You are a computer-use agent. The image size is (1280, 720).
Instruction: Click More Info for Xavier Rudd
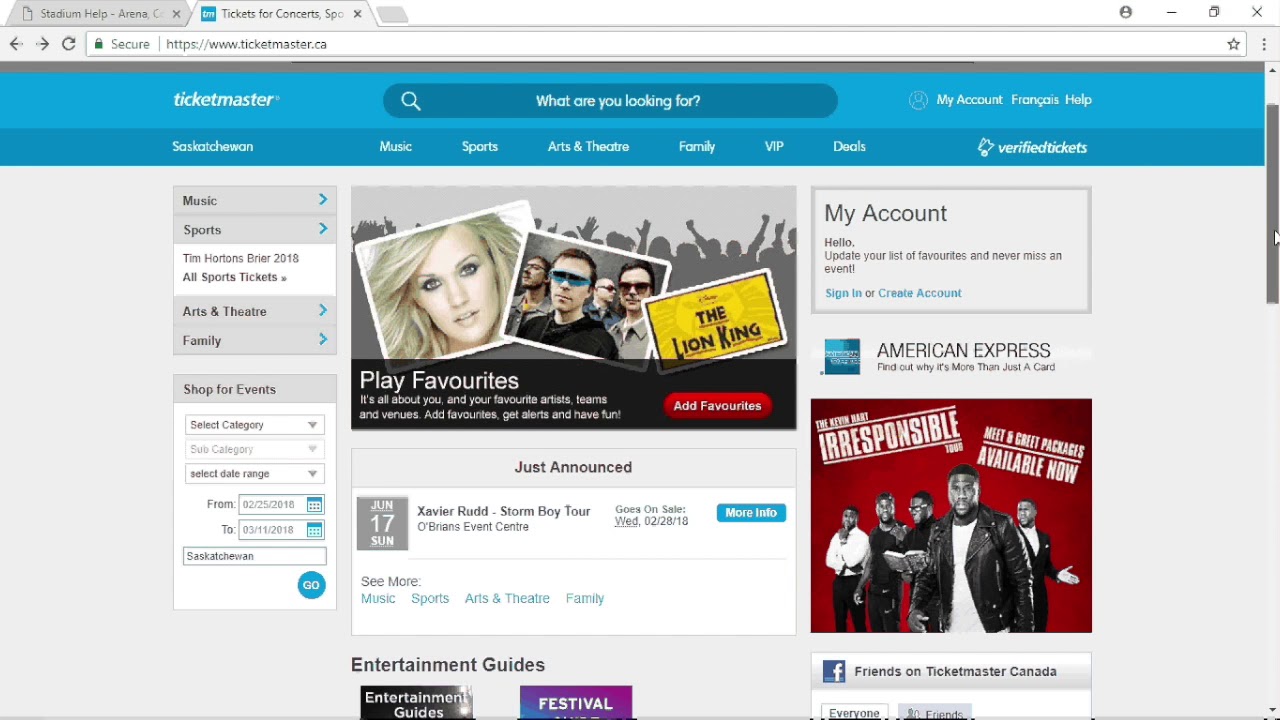pos(751,513)
